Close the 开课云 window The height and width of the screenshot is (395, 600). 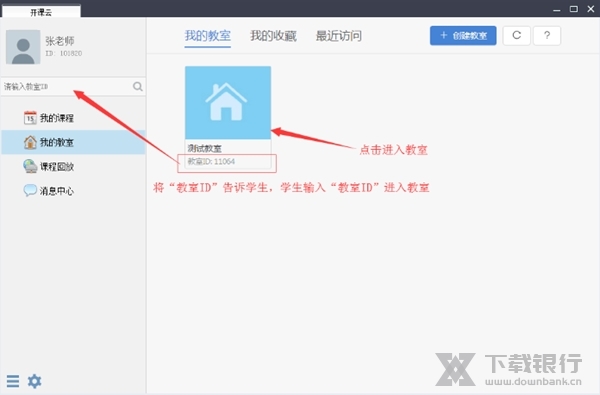tap(590, 9)
